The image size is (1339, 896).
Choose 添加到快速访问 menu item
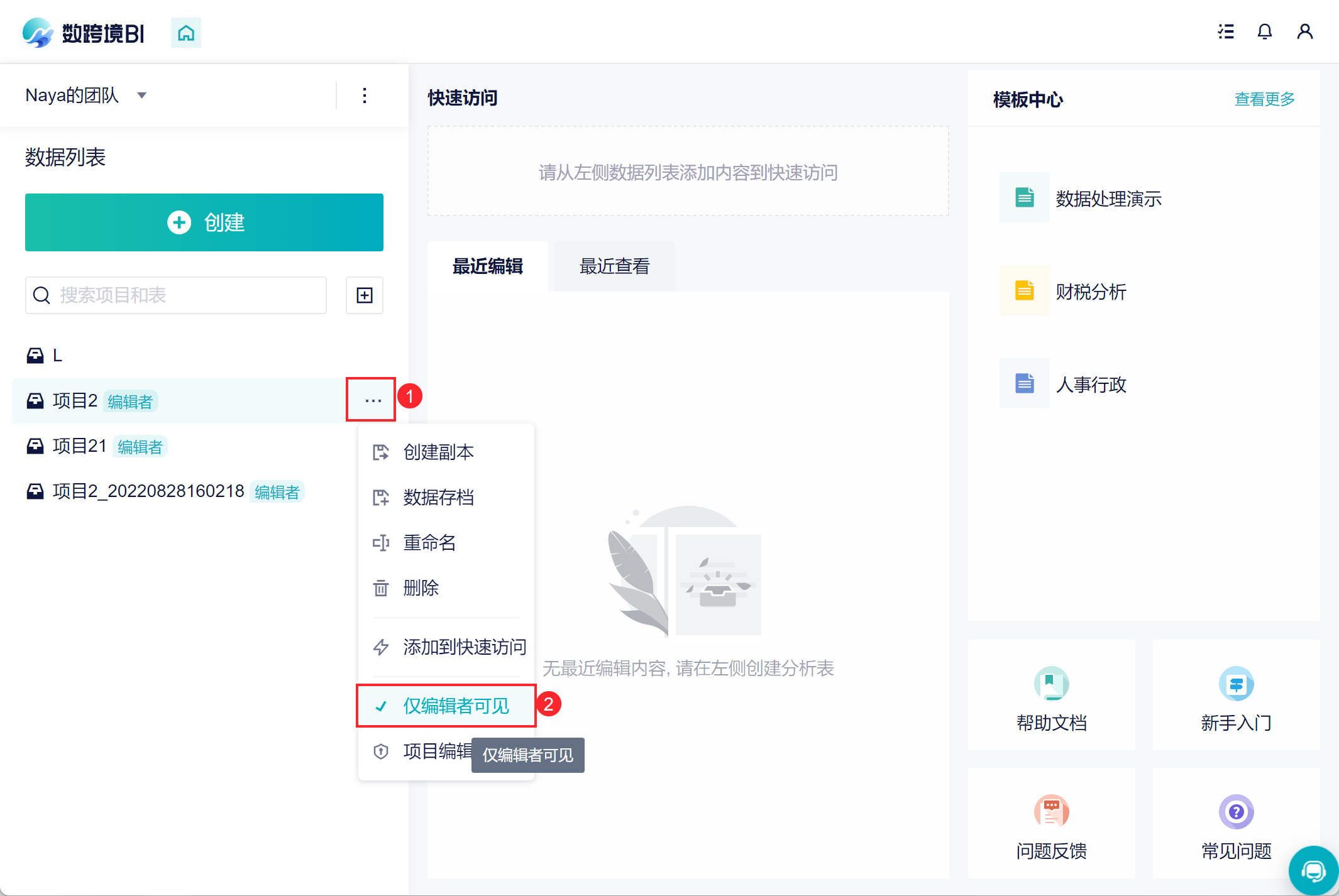click(x=464, y=647)
